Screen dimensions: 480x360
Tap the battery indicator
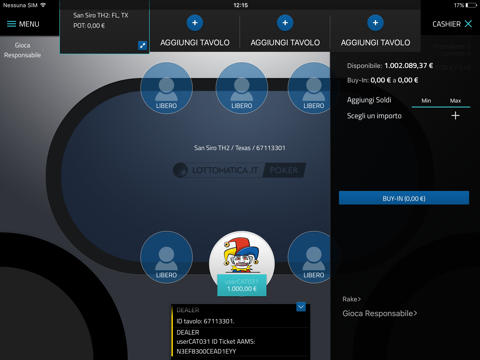point(471,5)
